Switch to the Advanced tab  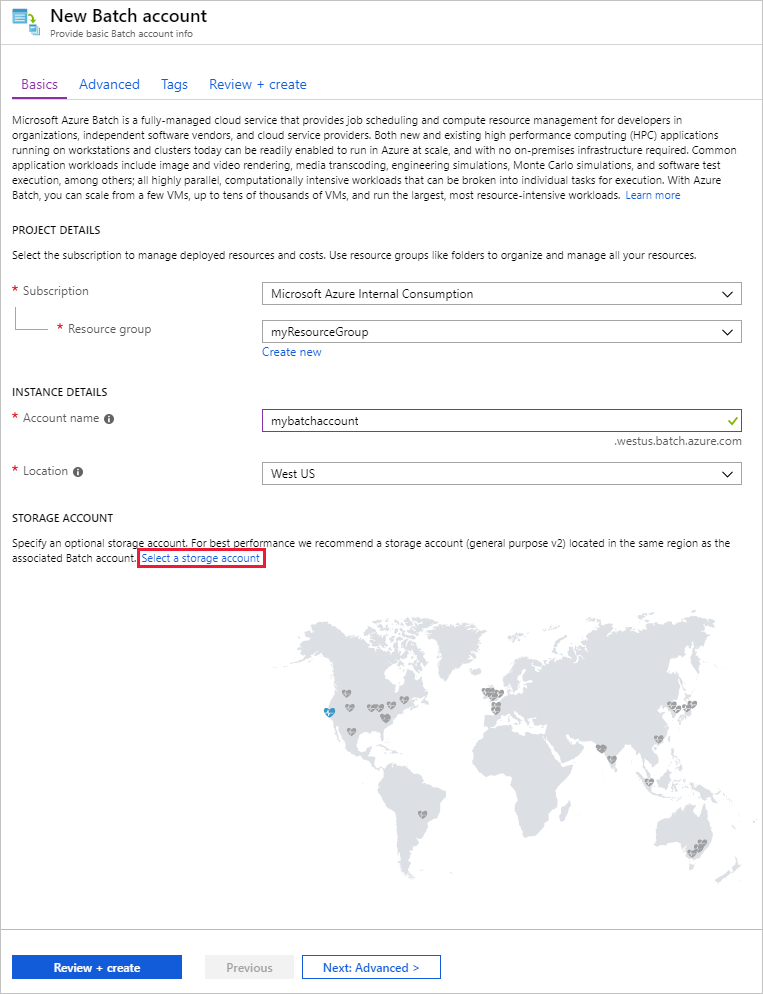[109, 85]
